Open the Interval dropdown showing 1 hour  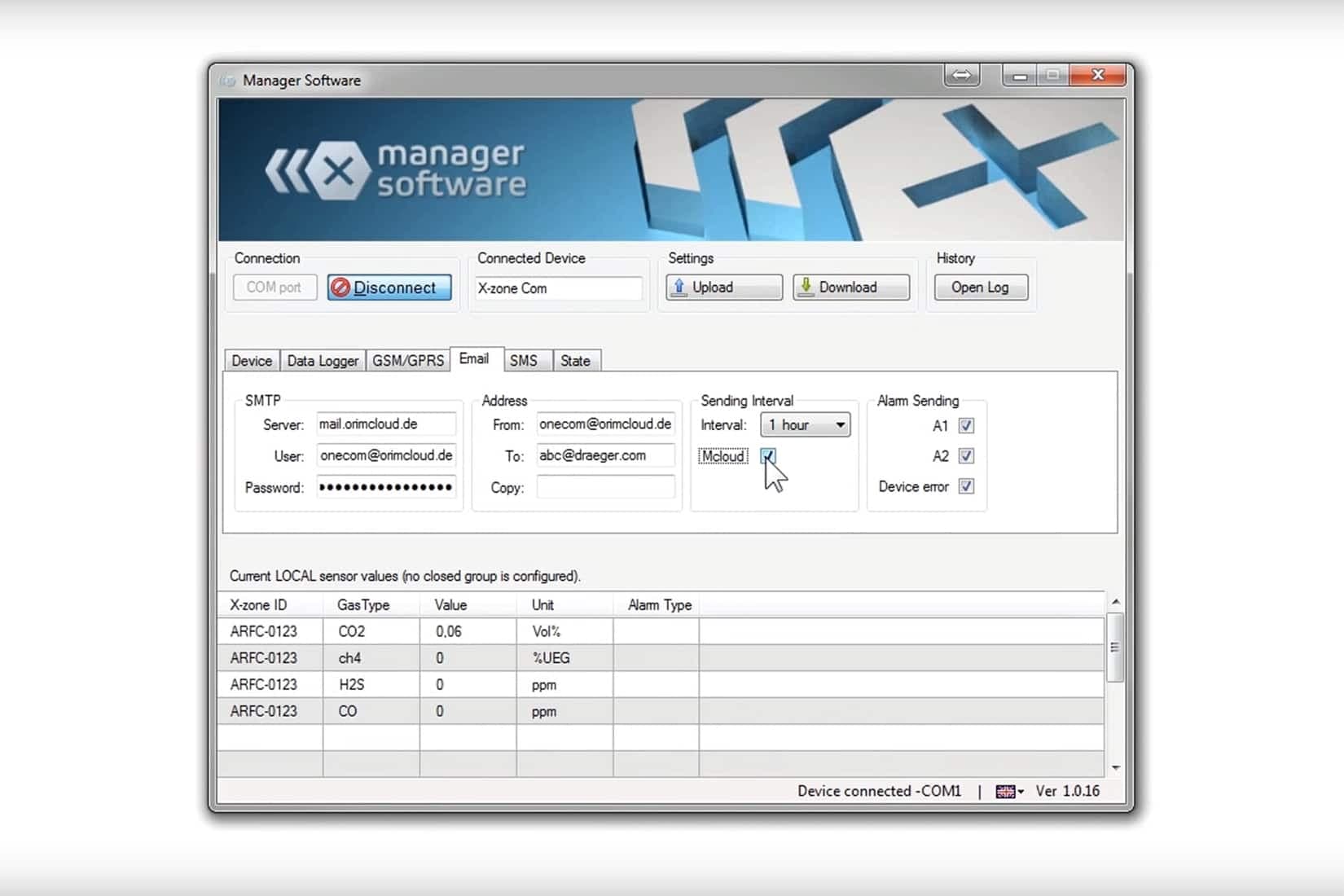pyautogui.click(x=805, y=425)
